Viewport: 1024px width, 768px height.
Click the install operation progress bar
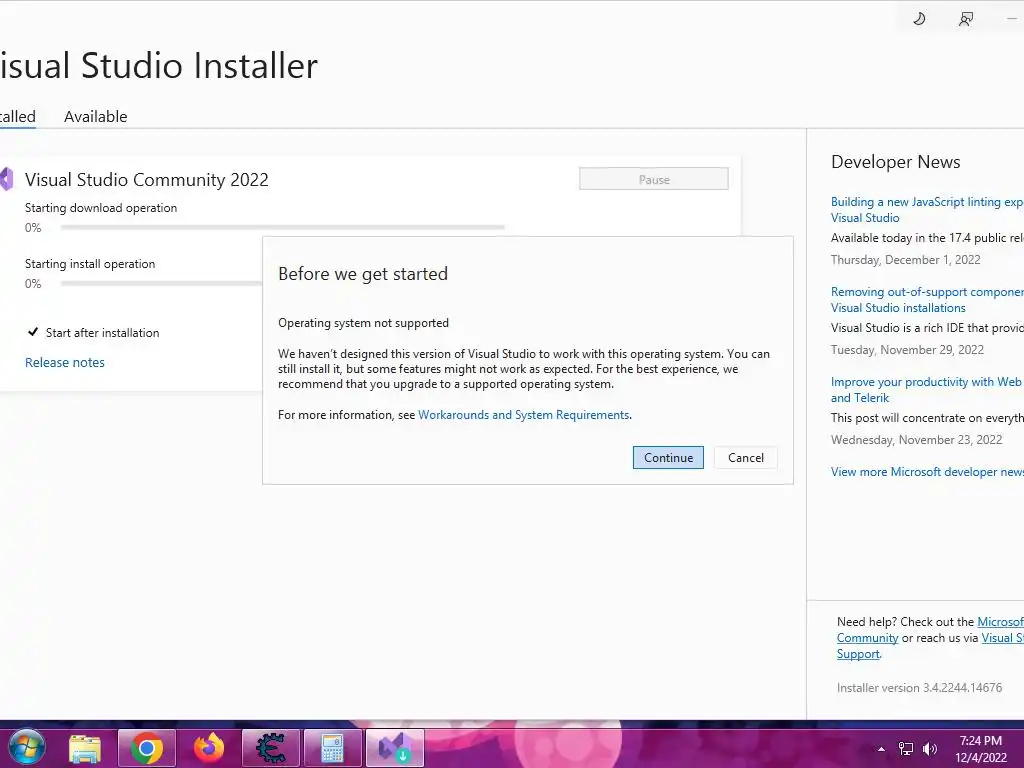coord(161,283)
